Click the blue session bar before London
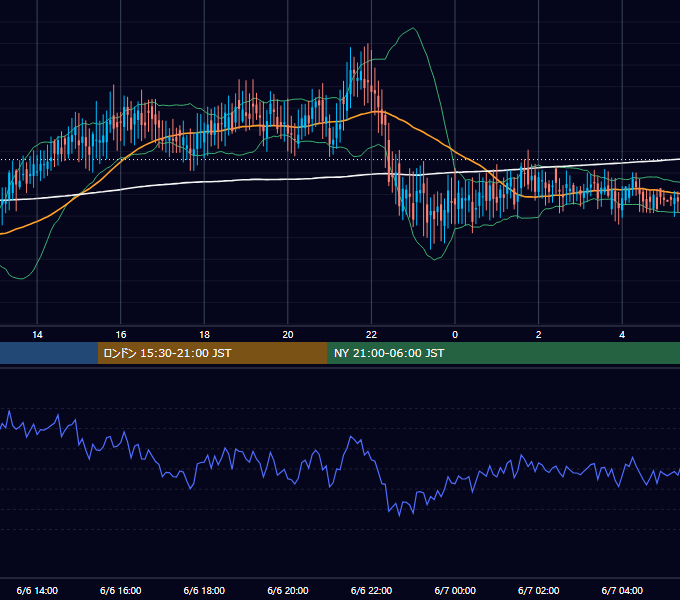This screenshot has width=680, height=600. click(49, 353)
